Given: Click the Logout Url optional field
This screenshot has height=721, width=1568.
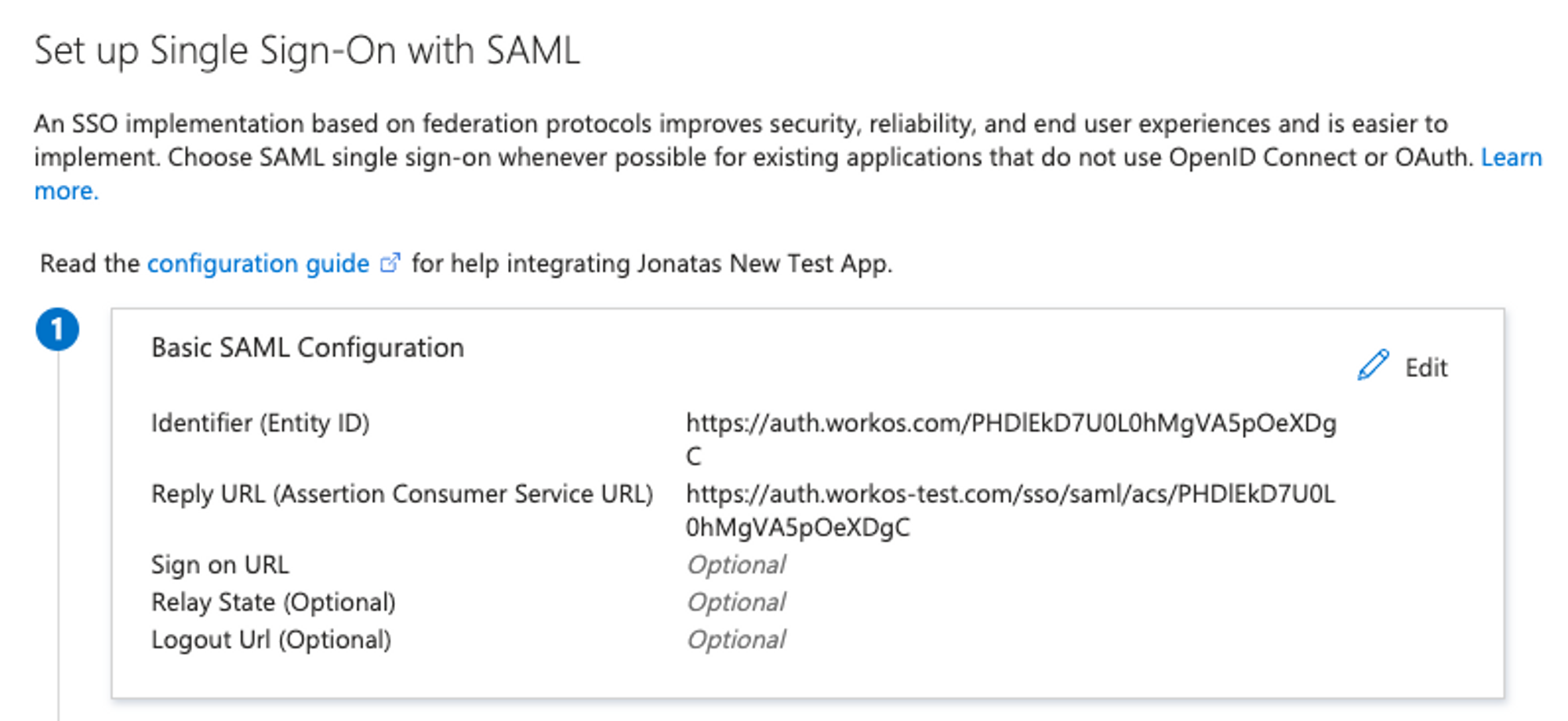Looking at the screenshot, I should pyautogui.click(x=735, y=639).
